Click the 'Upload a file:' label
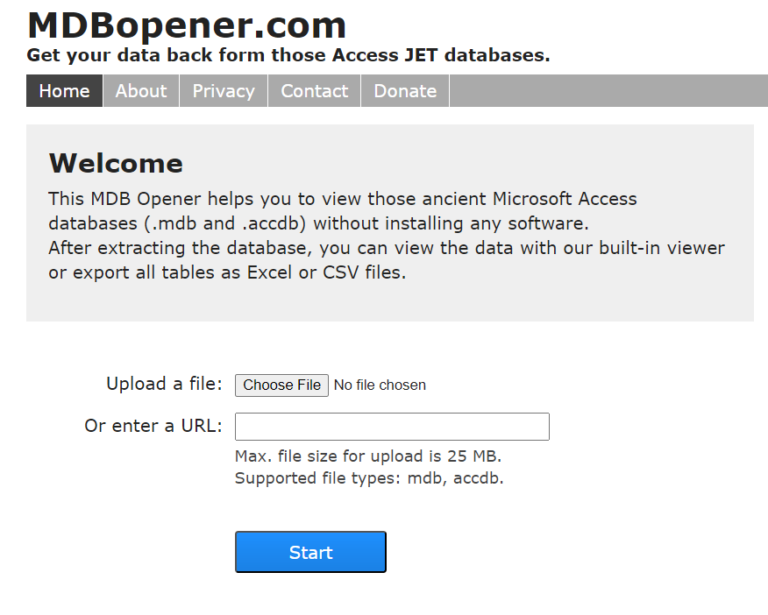 tap(164, 384)
